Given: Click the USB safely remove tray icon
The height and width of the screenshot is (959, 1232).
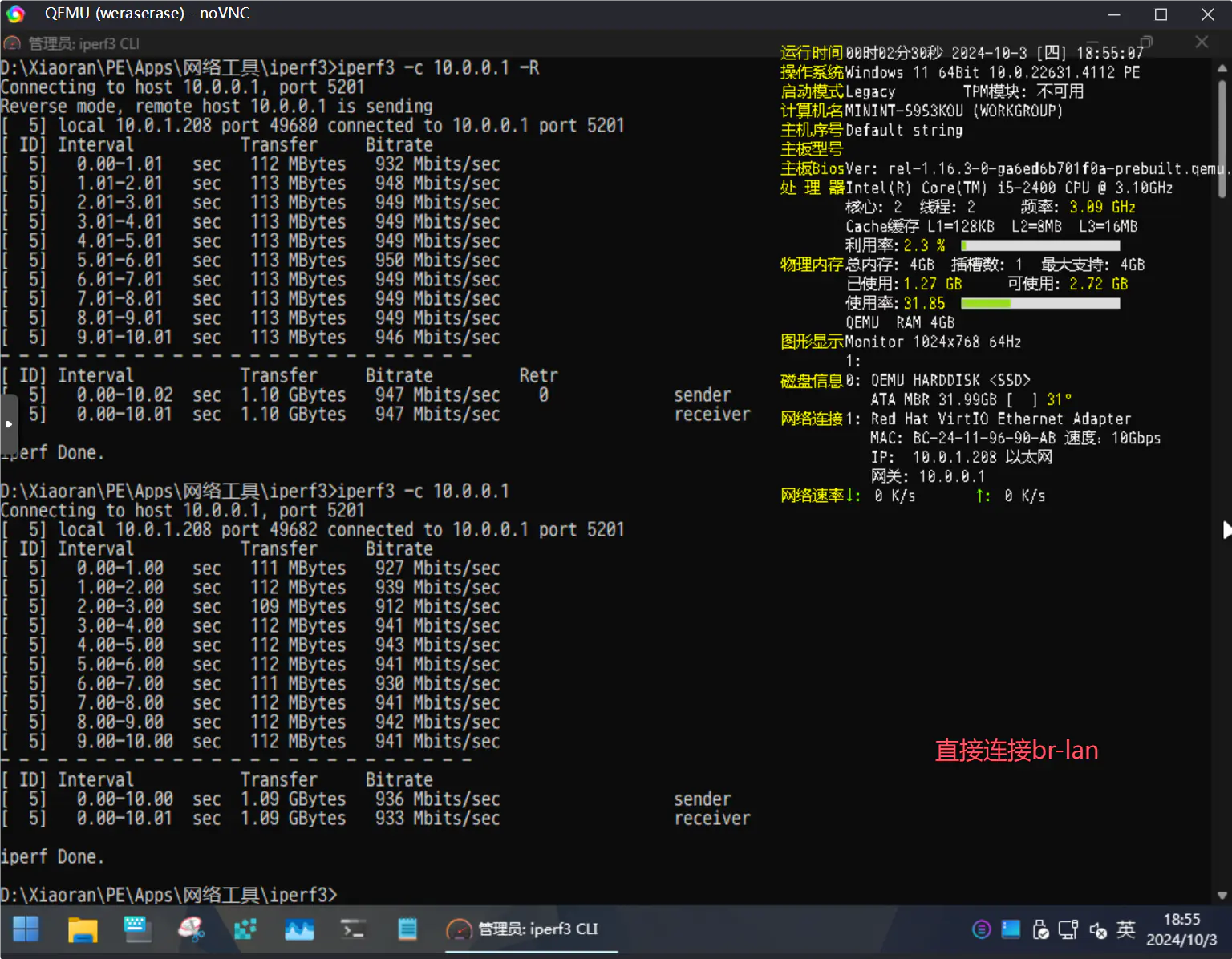Looking at the screenshot, I should pos(1040,929).
